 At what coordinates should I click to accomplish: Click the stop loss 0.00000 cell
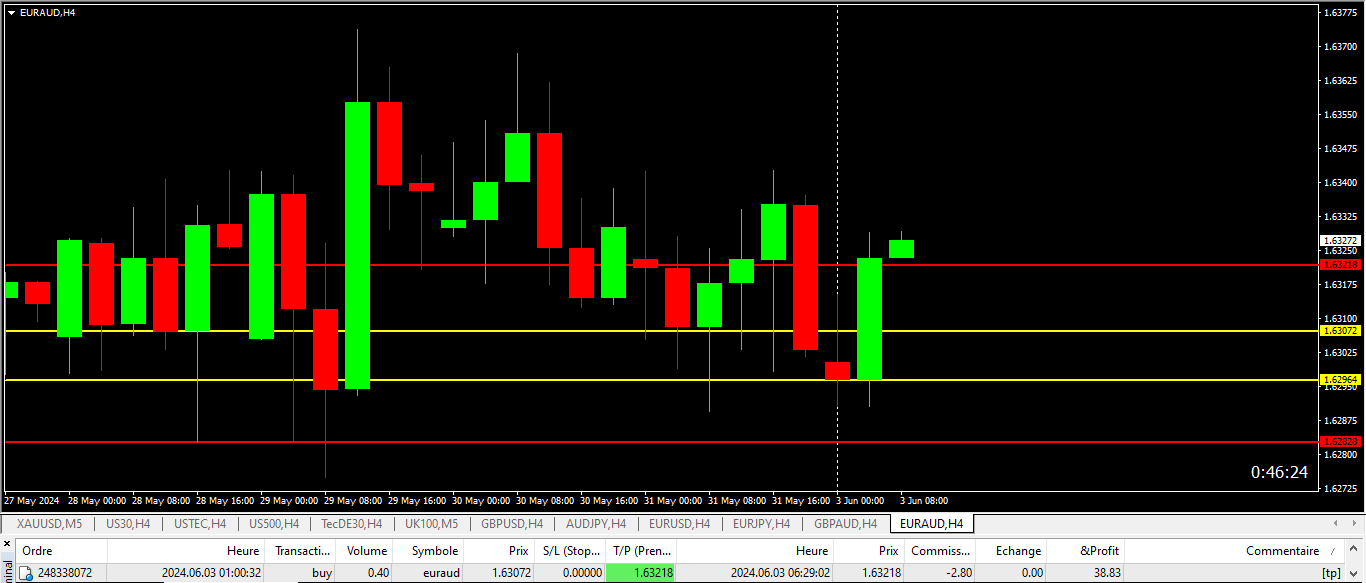582,573
